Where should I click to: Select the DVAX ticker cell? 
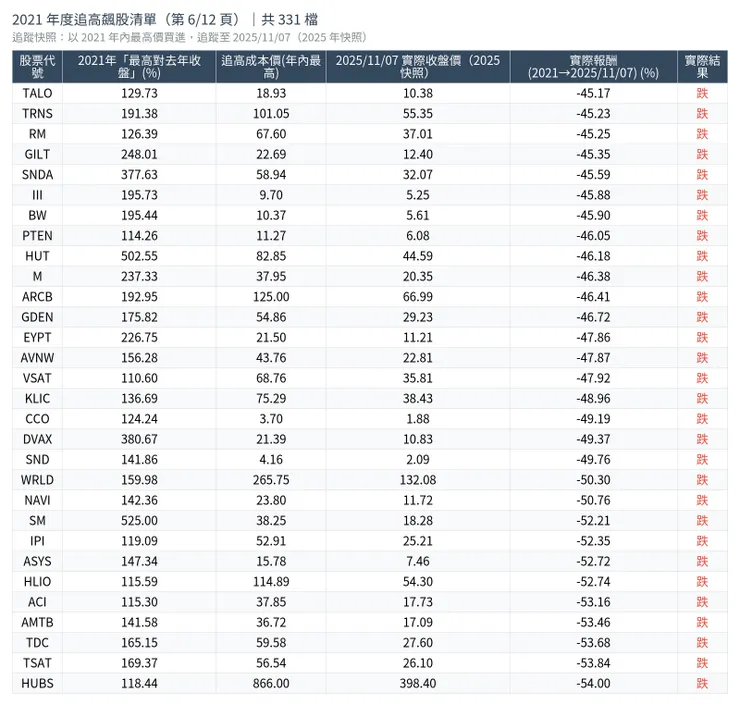point(37,439)
